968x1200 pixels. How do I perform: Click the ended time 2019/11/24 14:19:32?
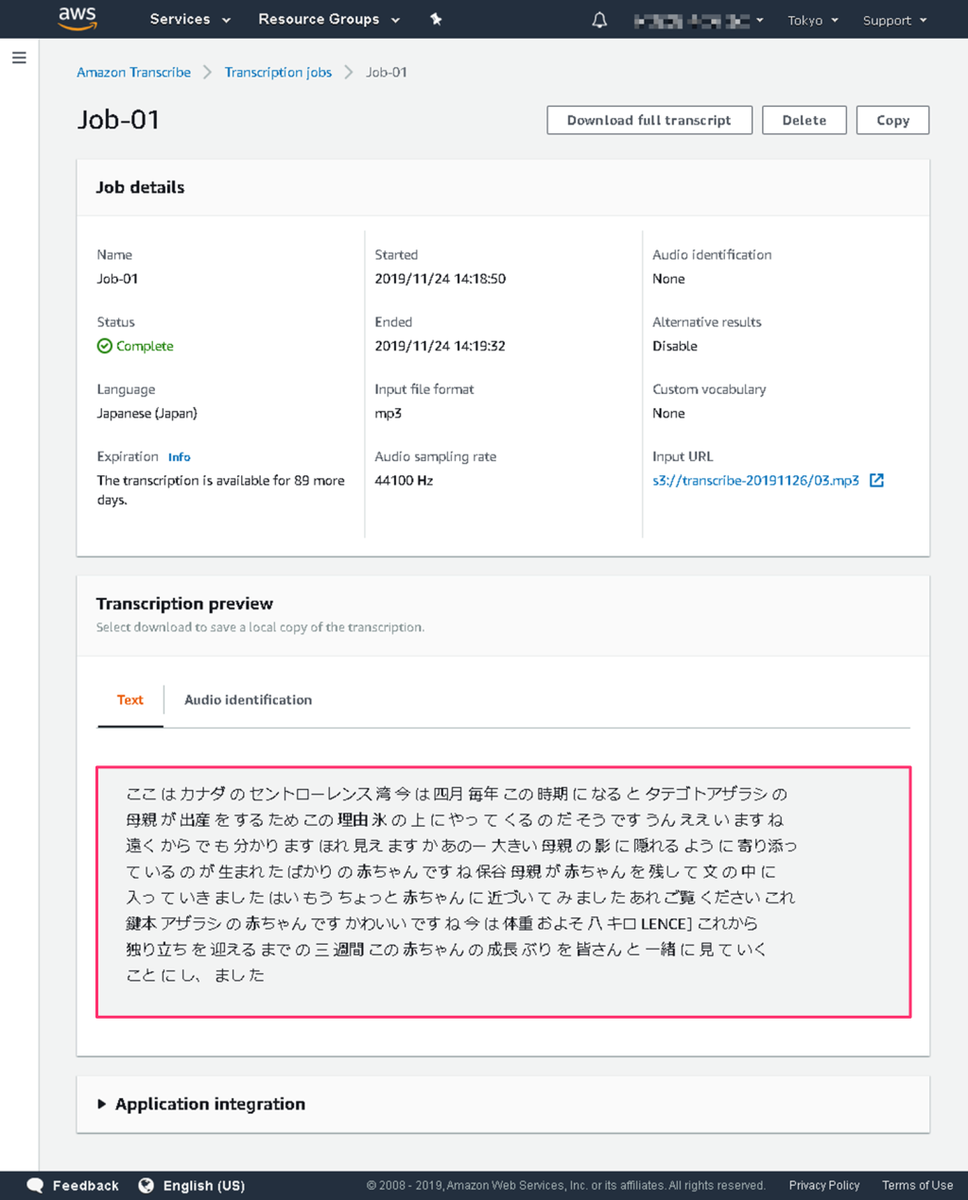[x=440, y=346]
